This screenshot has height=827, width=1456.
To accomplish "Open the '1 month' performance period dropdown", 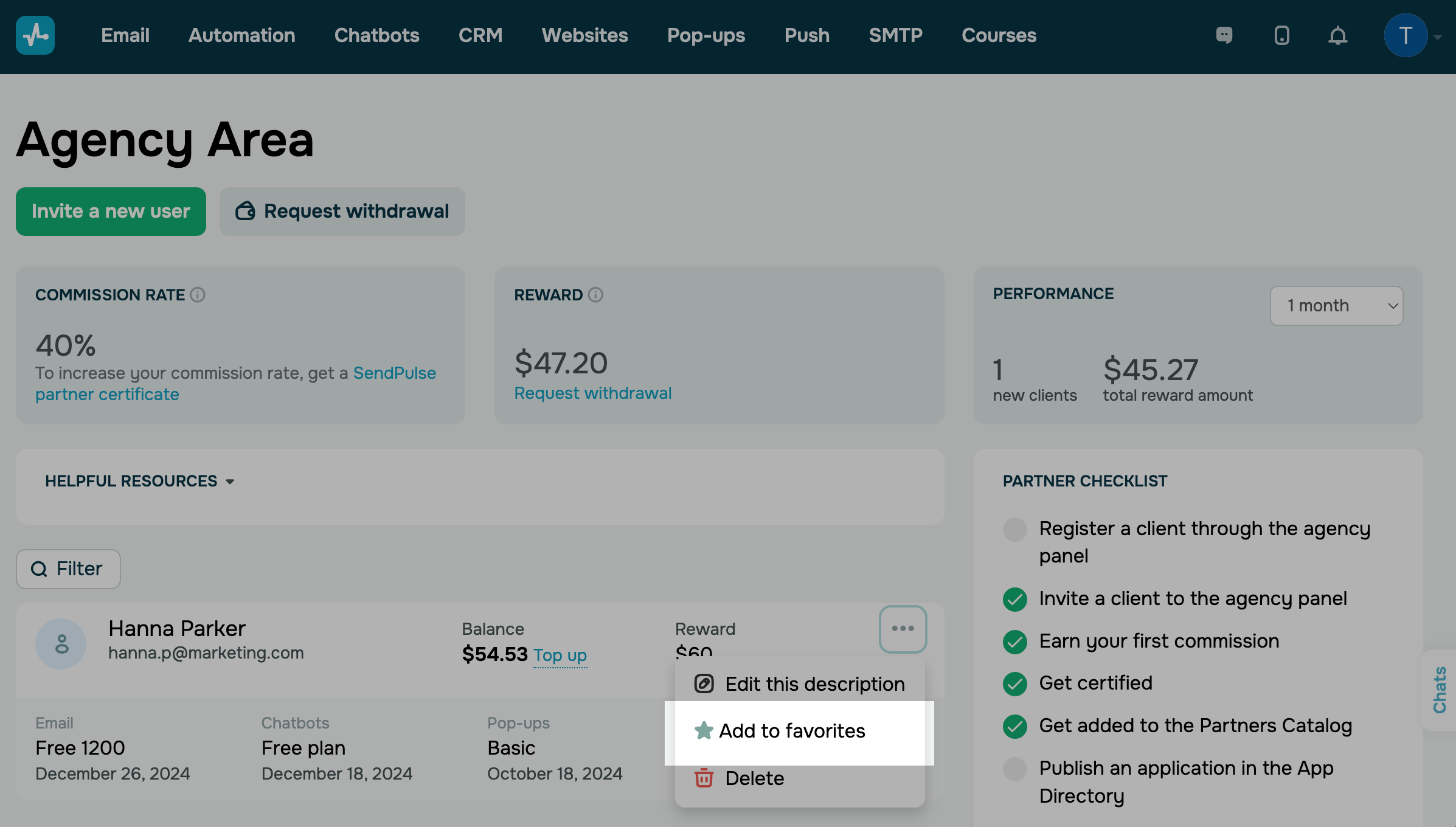I will click(x=1336, y=306).
